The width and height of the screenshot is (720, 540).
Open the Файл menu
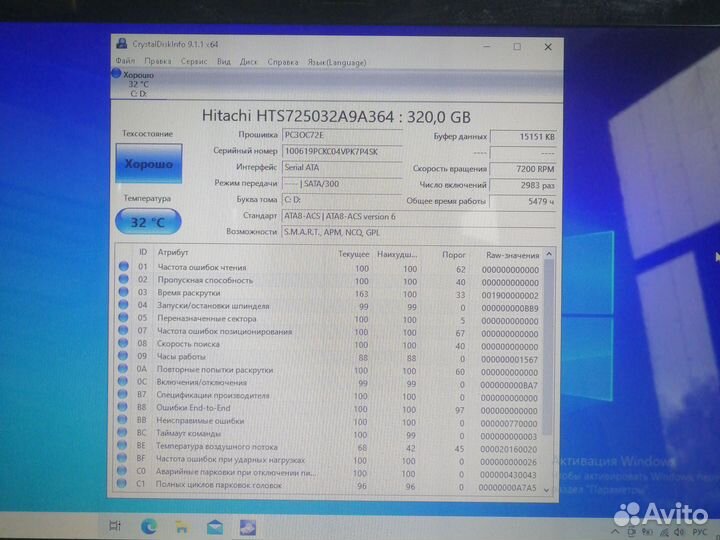click(x=125, y=61)
